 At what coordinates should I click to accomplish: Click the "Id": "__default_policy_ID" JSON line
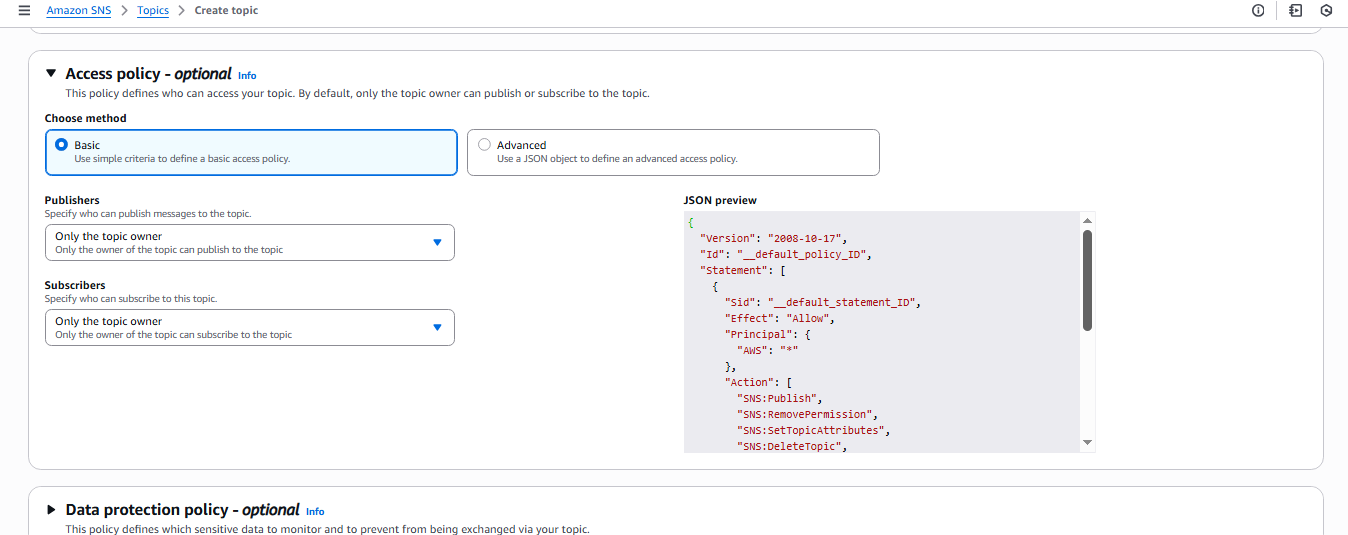point(786,254)
